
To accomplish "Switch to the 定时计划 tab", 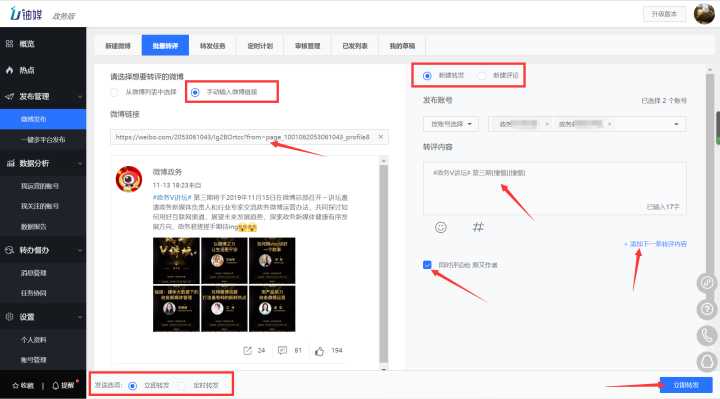I will [x=260, y=45].
